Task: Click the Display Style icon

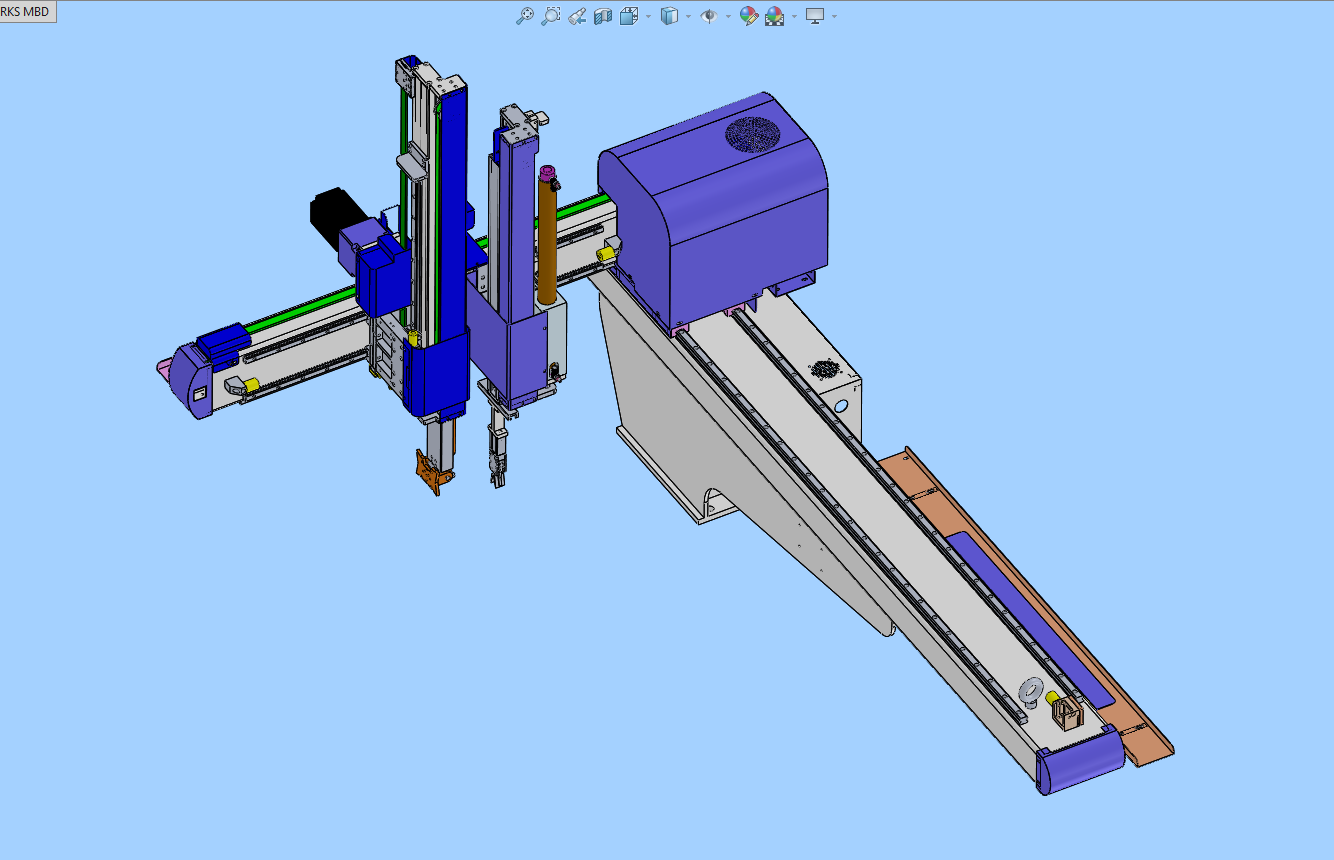Action: point(670,16)
